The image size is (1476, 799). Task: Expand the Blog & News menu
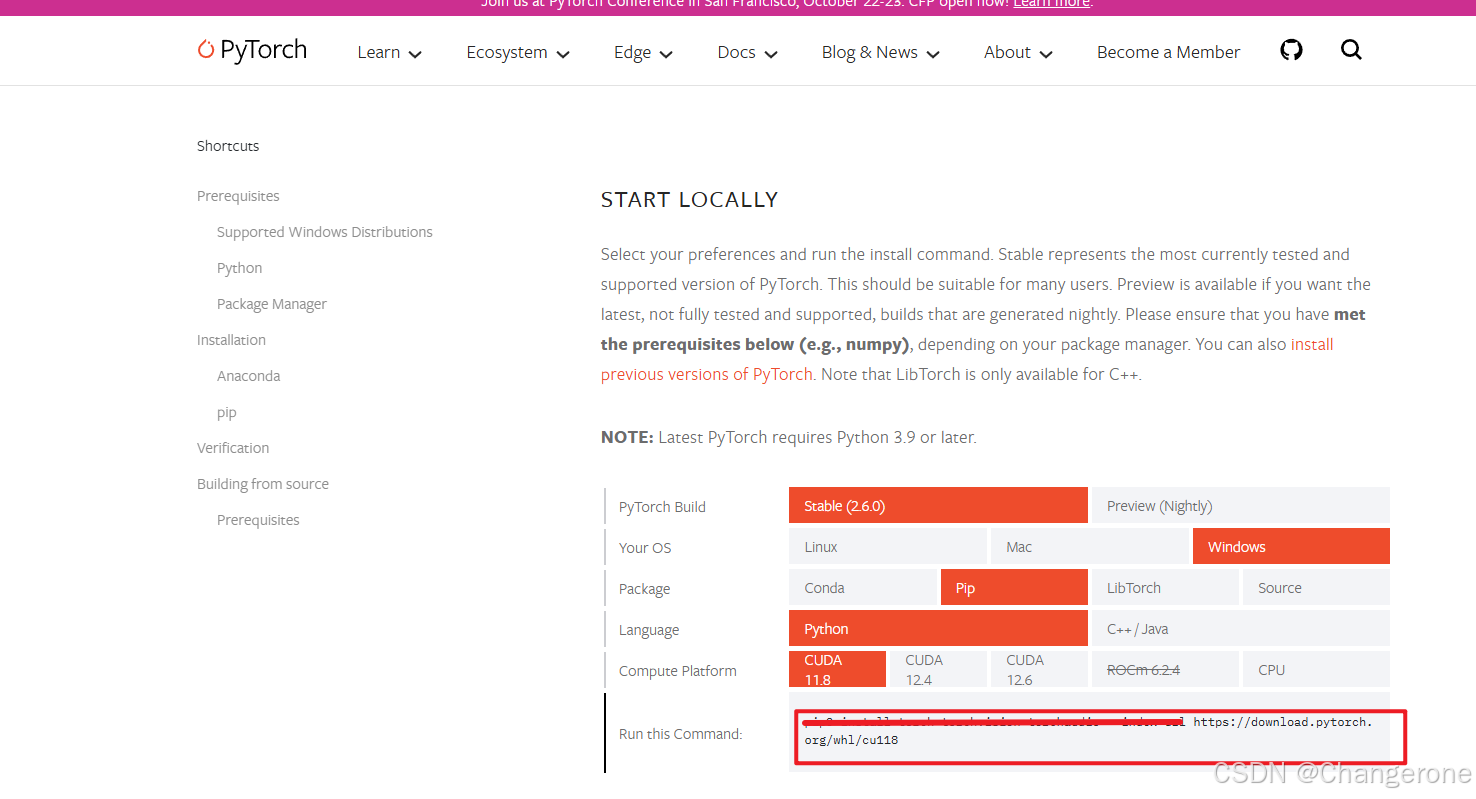point(880,52)
